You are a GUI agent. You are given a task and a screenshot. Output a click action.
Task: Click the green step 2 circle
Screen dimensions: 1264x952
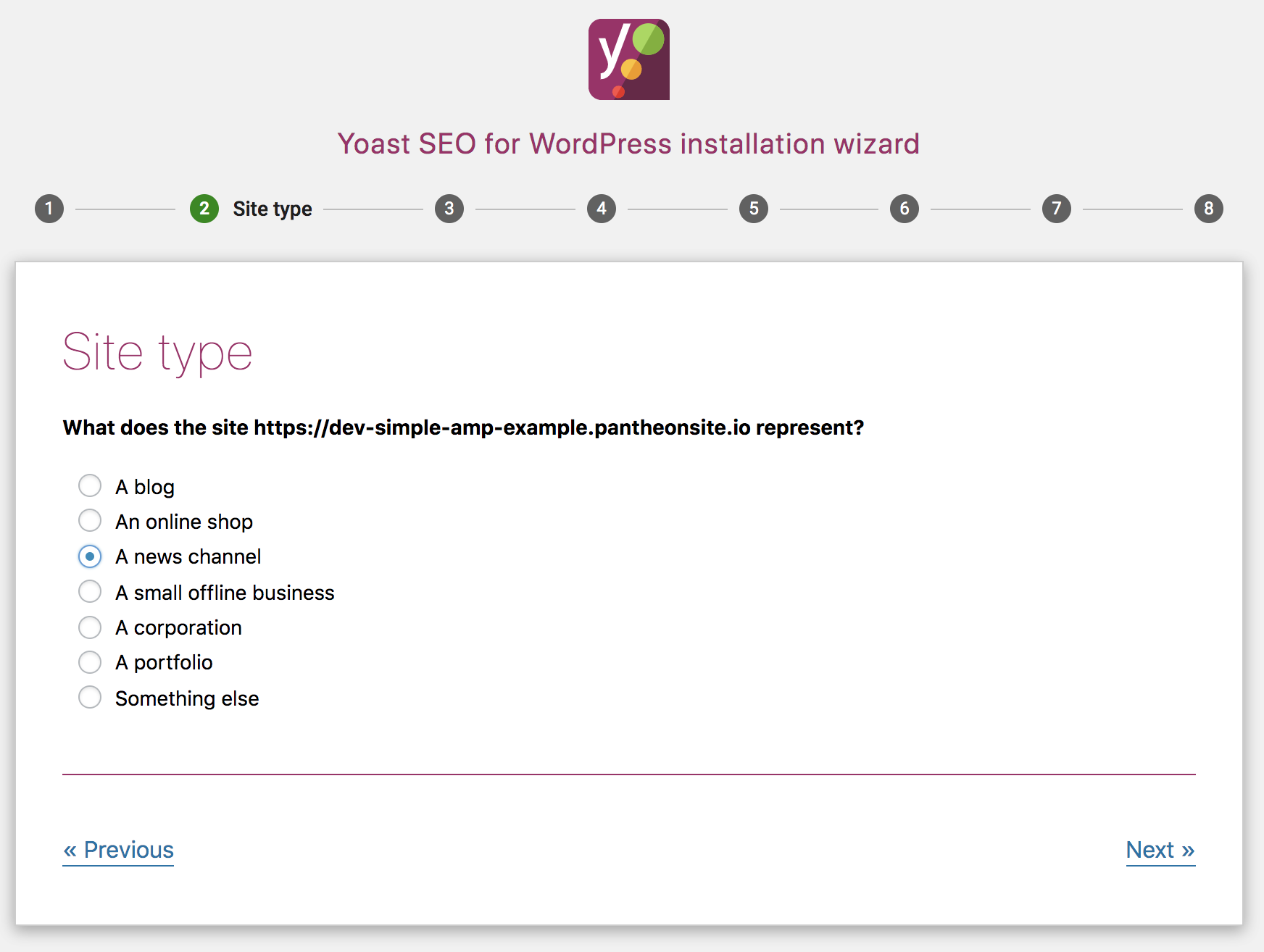coord(204,209)
